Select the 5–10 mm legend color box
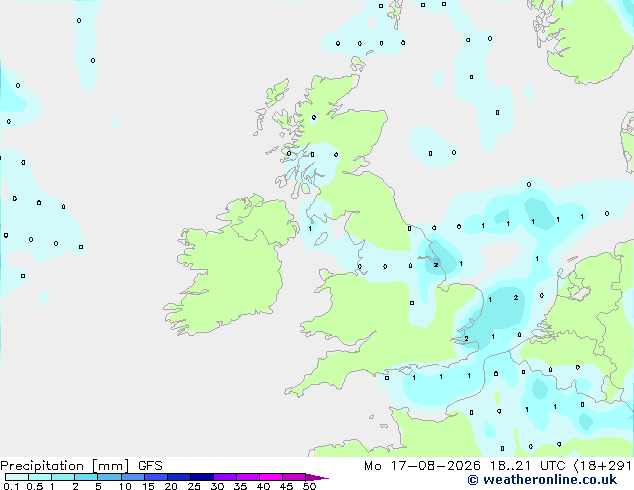Viewport: 634px width, 490px height. pos(110,477)
